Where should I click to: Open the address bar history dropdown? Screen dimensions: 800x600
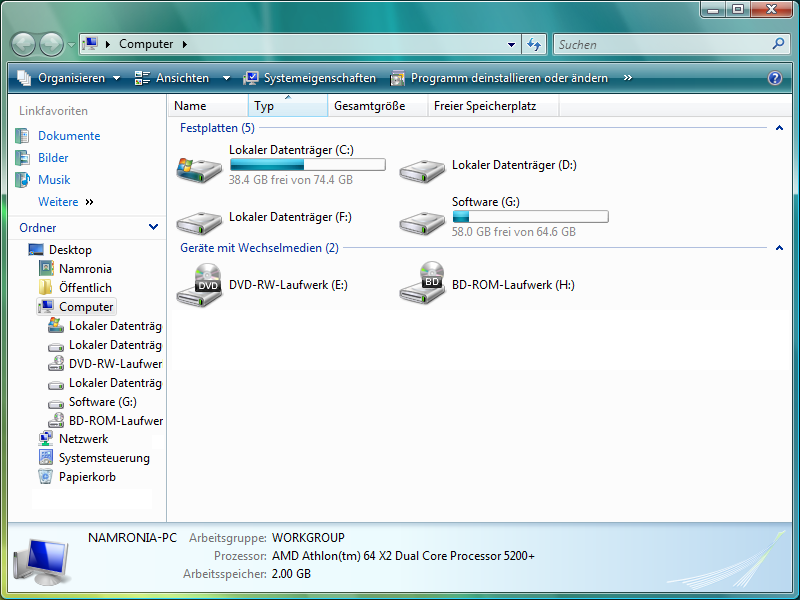click(x=511, y=44)
